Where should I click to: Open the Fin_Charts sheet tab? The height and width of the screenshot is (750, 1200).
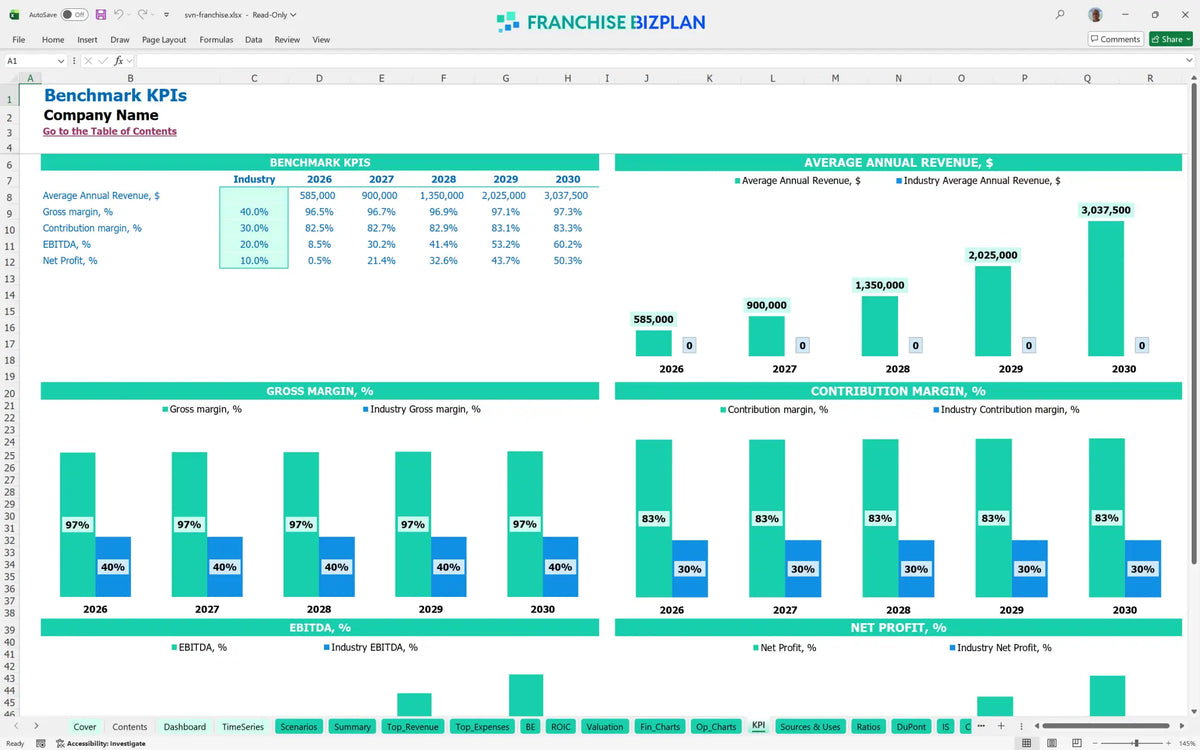(660, 727)
